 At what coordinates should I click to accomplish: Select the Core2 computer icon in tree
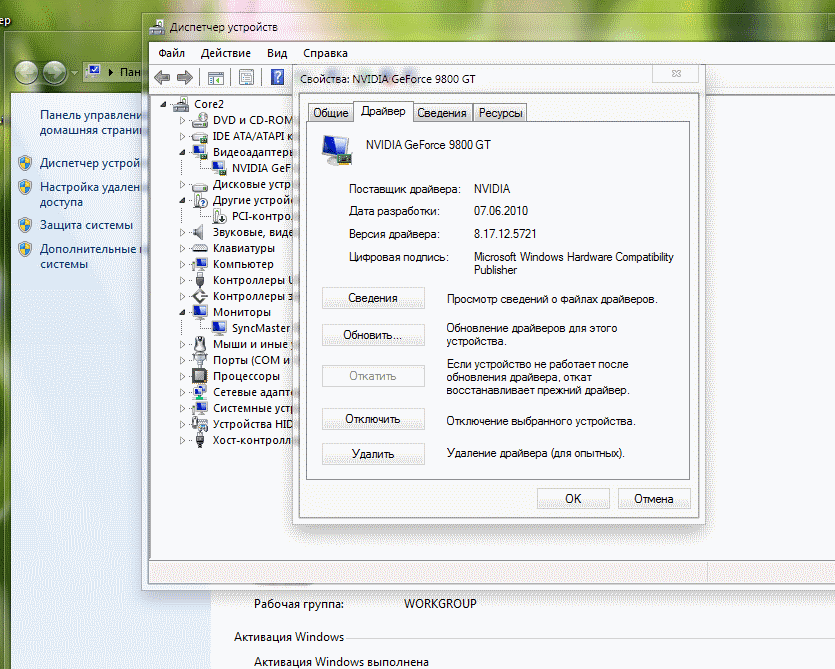[181, 104]
